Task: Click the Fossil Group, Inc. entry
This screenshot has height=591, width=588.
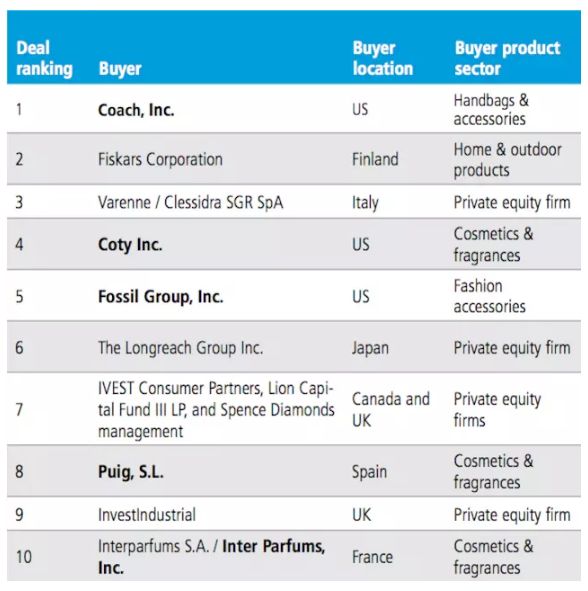Action: coord(161,297)
